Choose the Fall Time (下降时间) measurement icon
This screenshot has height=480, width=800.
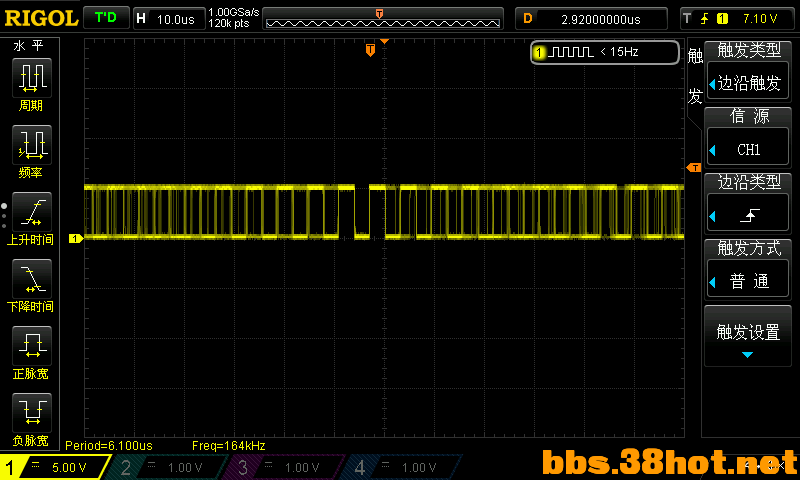(32, 279)
